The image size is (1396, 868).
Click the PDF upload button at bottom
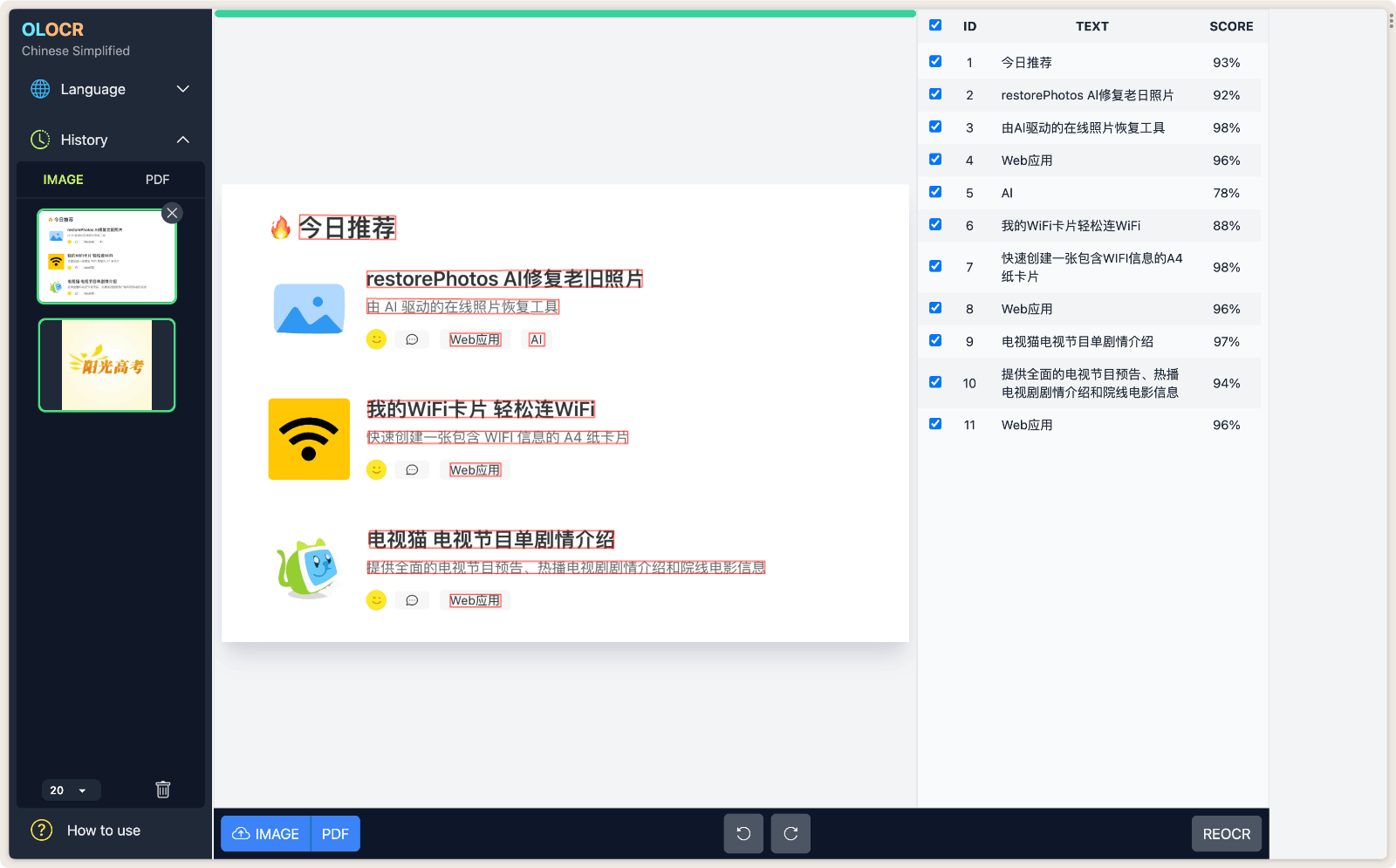(x=335, y=833)
